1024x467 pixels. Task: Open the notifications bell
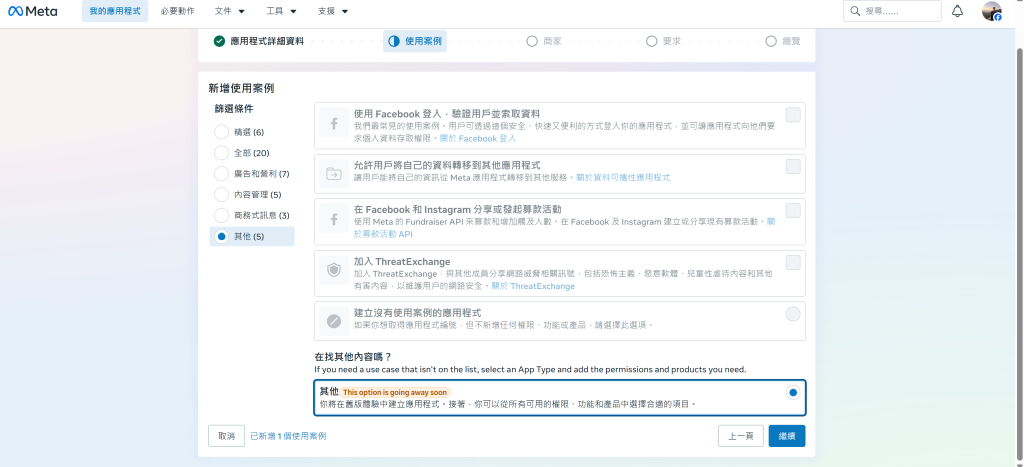[957, 11]
